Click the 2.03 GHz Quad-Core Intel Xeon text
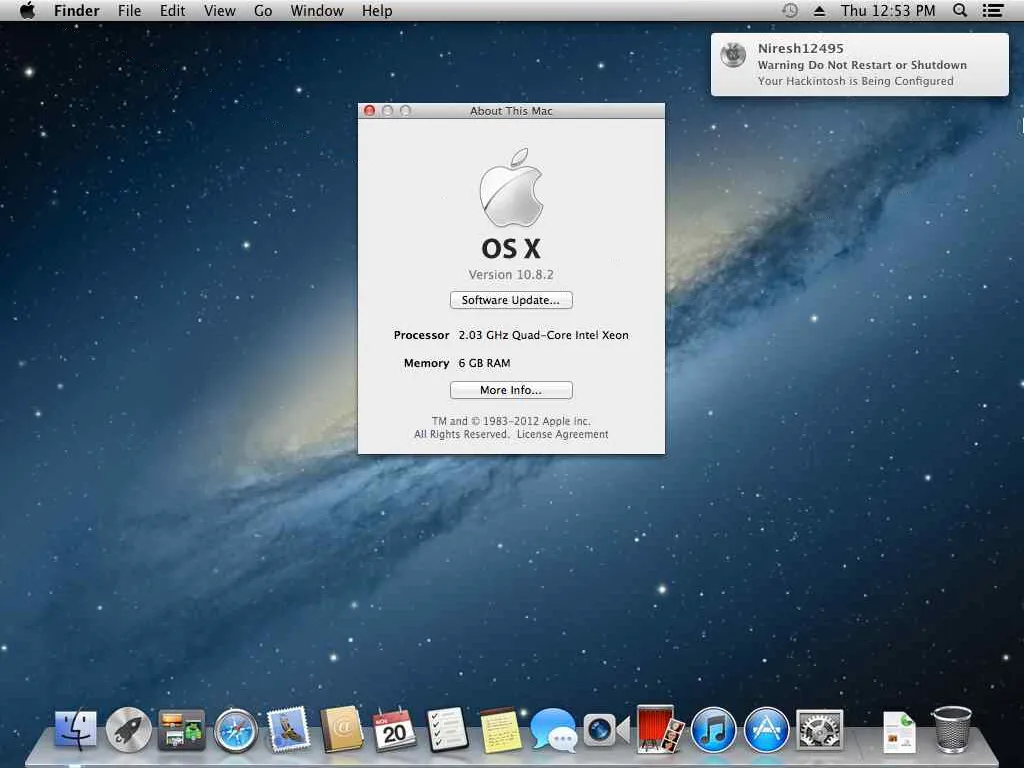Screen dimensions: 1024x768 (x=543, y=335)
